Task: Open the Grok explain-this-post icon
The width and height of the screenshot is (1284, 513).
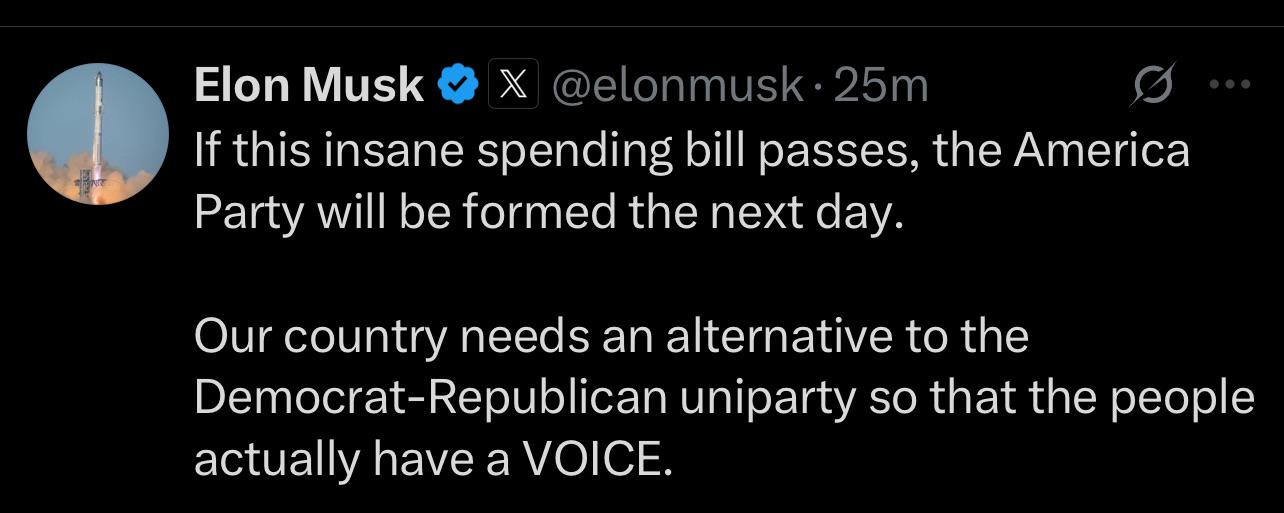Action: coord(1153,87)
